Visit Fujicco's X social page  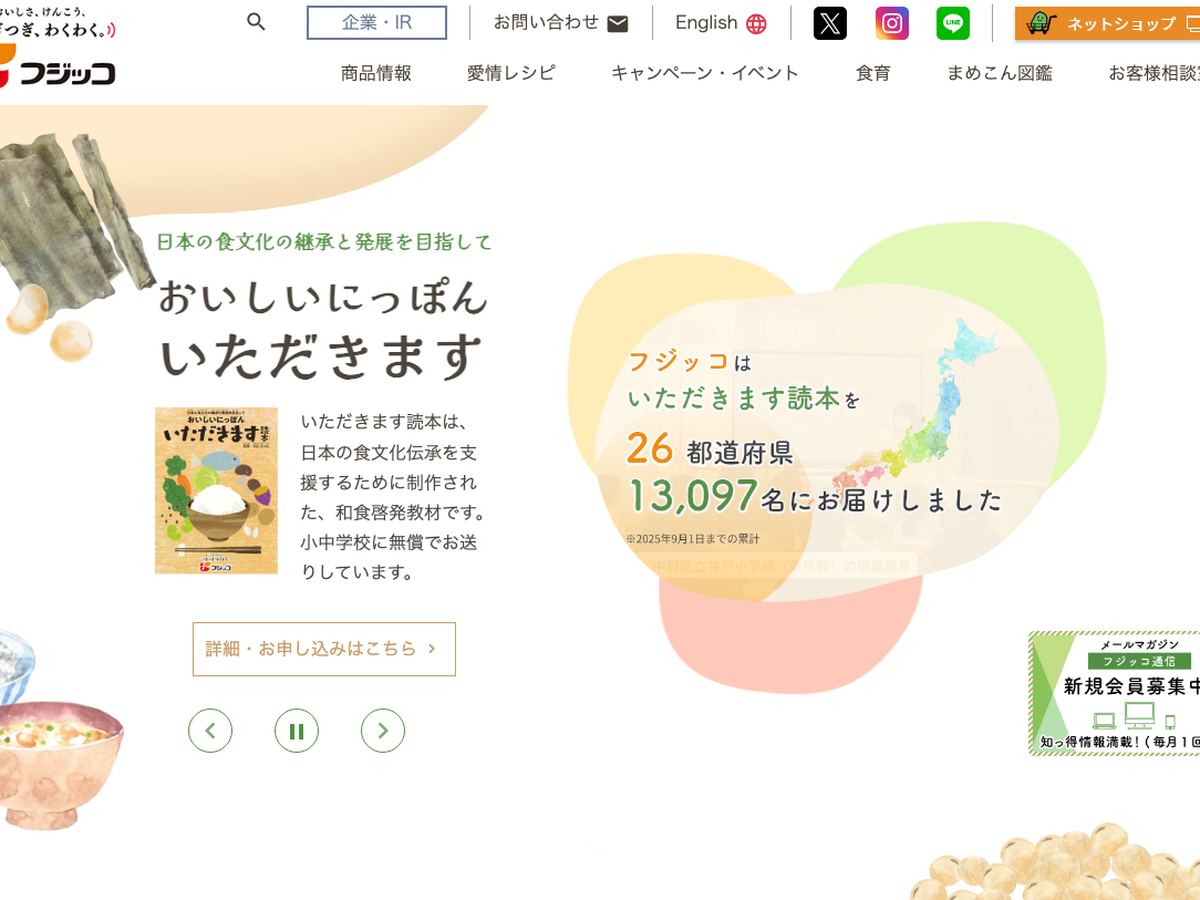click(830, 23)
